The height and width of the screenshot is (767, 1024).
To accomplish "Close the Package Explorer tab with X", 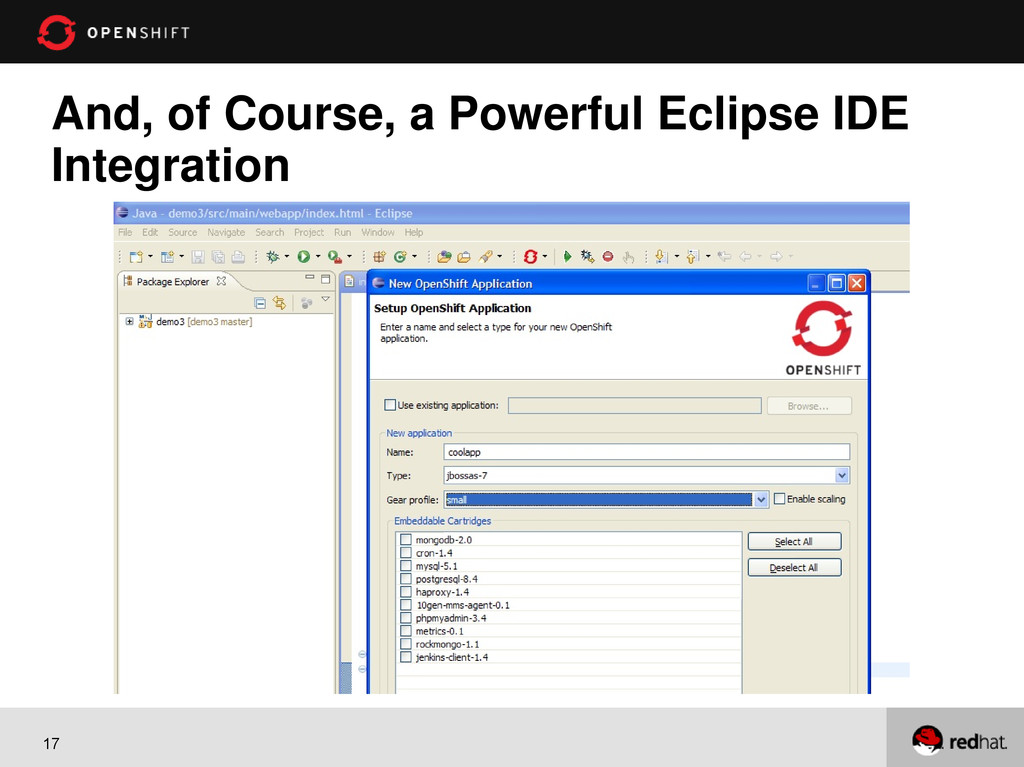I will (x=221, y=281).
